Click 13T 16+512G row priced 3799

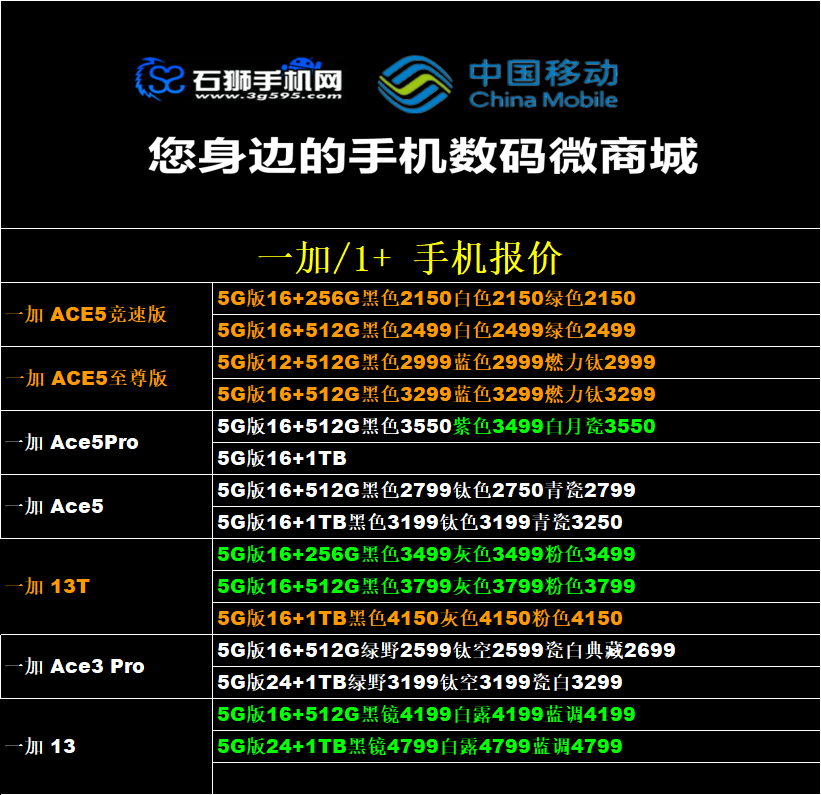click(516, 586)
